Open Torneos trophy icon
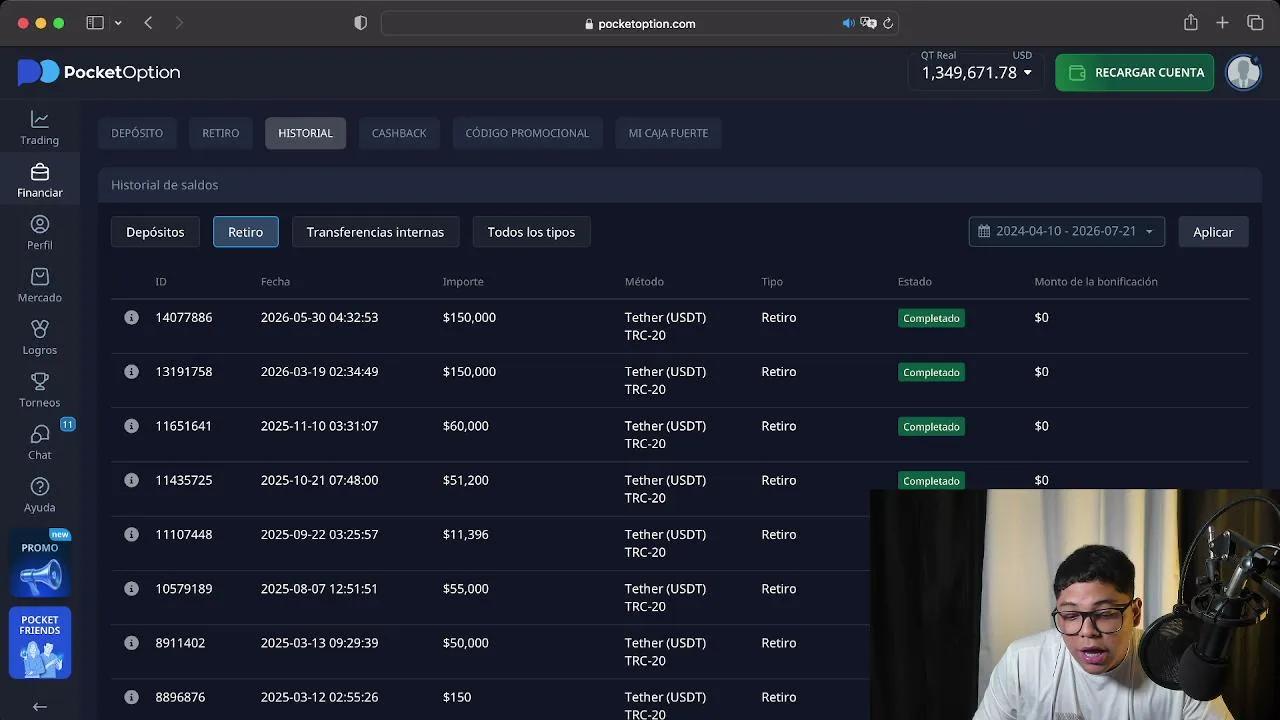This screenshot has width=1280, height=720. click(39, 390)
